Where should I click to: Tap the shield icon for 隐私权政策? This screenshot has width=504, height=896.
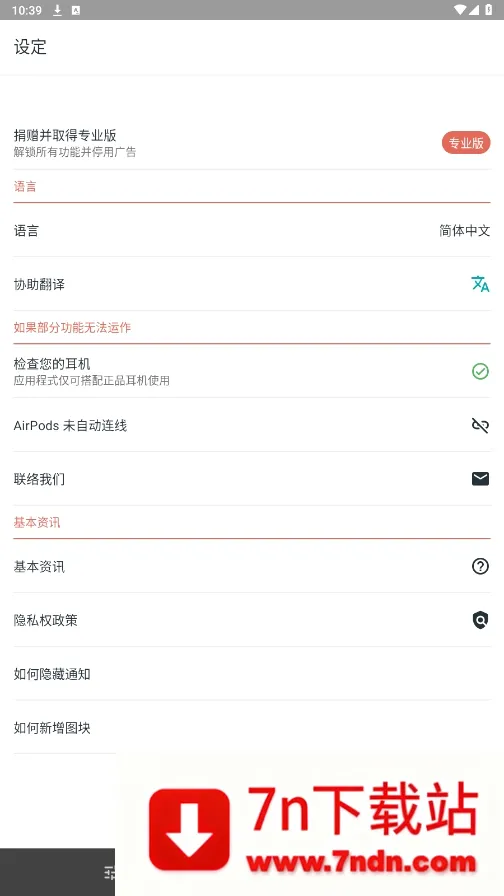(x=481, y=620)
